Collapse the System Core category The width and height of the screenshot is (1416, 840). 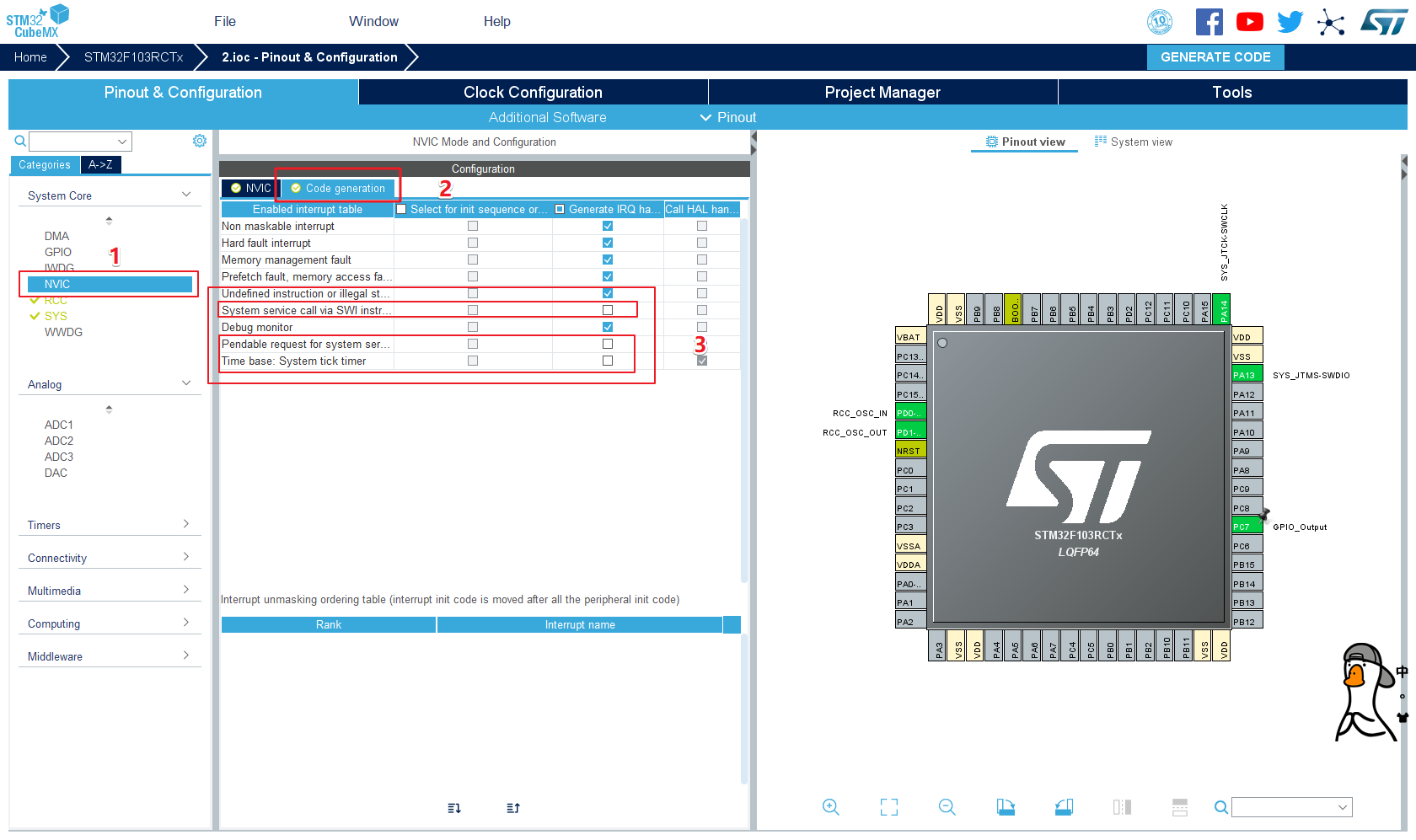186,195
